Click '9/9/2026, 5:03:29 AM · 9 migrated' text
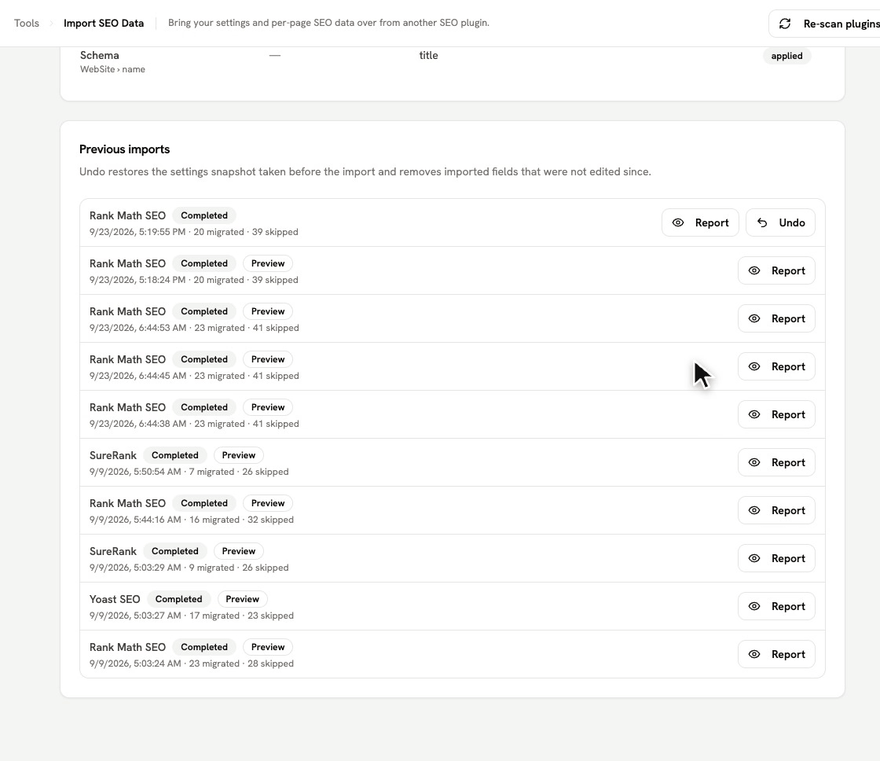 (162, 568)
